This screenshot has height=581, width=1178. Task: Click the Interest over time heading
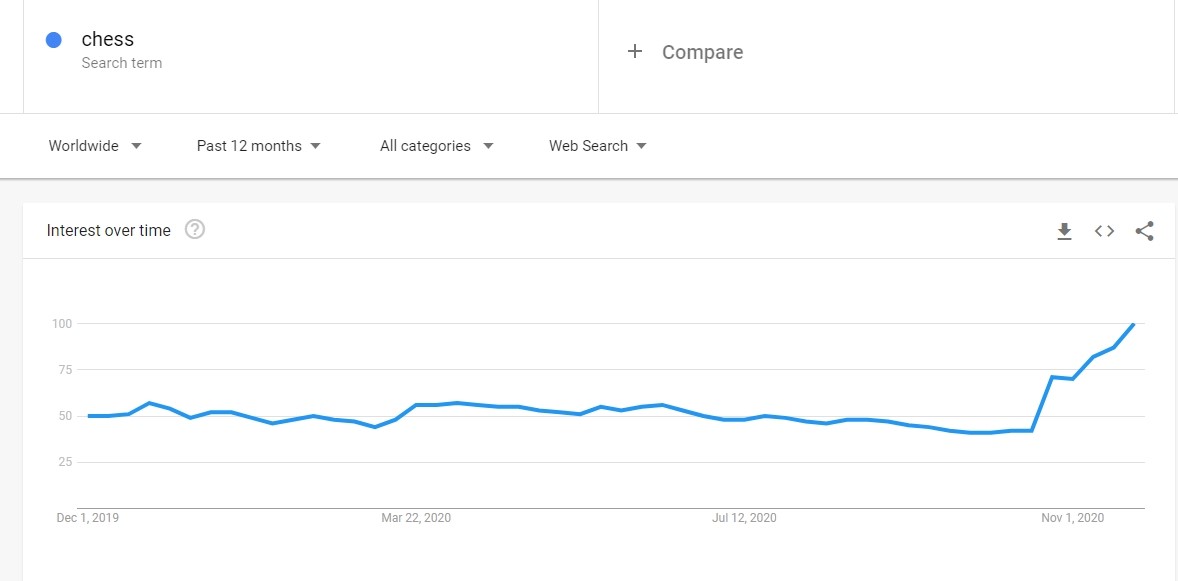click(x=108, y=230)
